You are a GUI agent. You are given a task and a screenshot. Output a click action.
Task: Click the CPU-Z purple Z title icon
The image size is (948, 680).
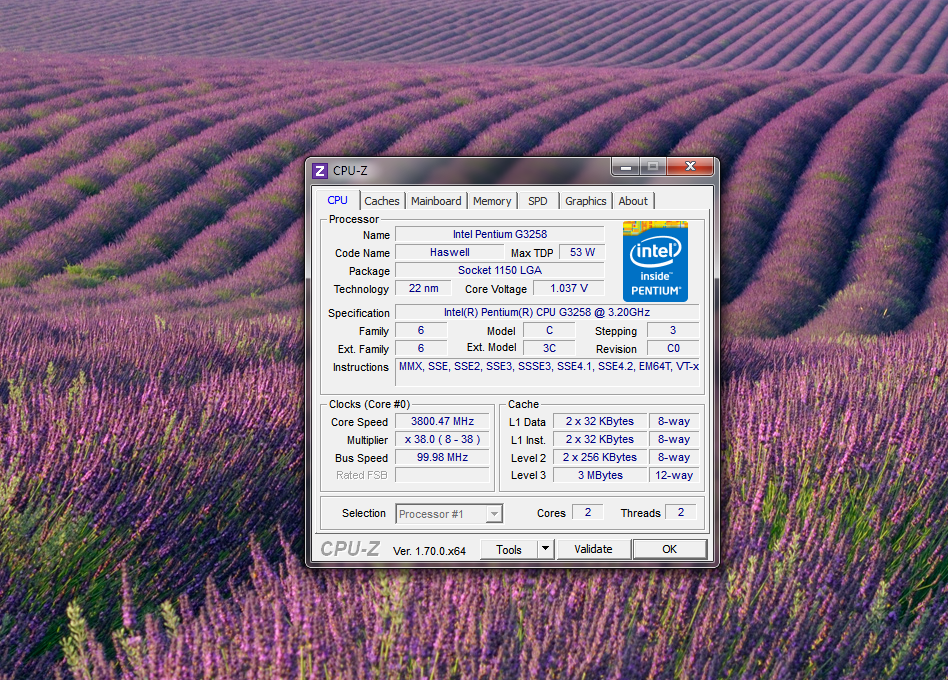(x=320, y=171)
